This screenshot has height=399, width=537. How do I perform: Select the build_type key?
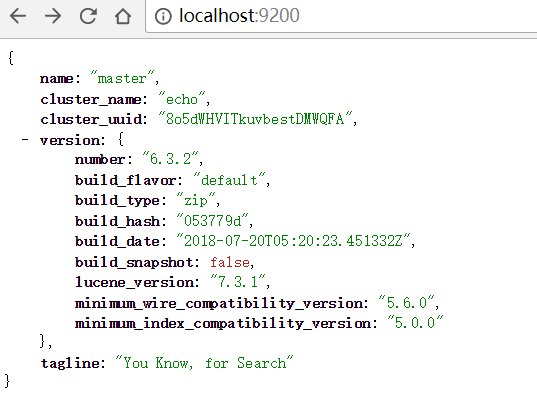(x=117, y=201)
